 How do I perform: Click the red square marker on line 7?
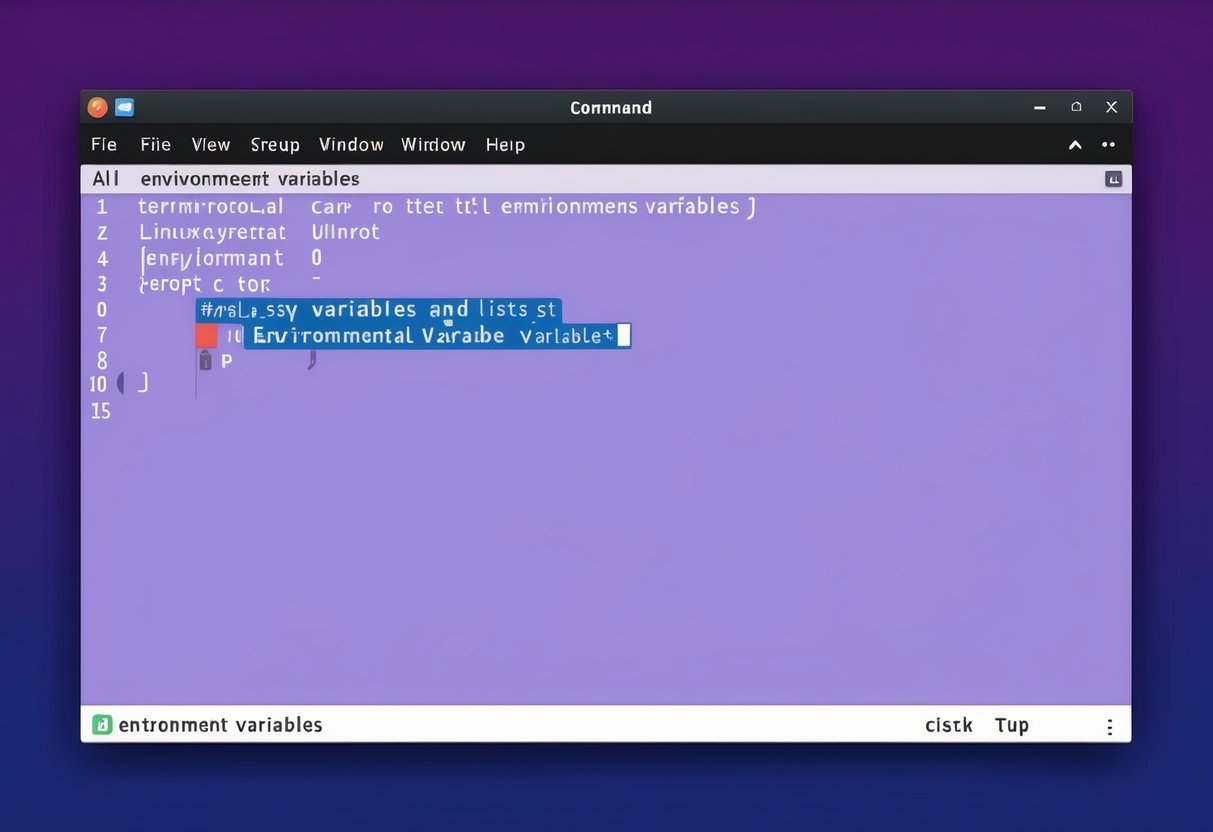click(206, 336)
